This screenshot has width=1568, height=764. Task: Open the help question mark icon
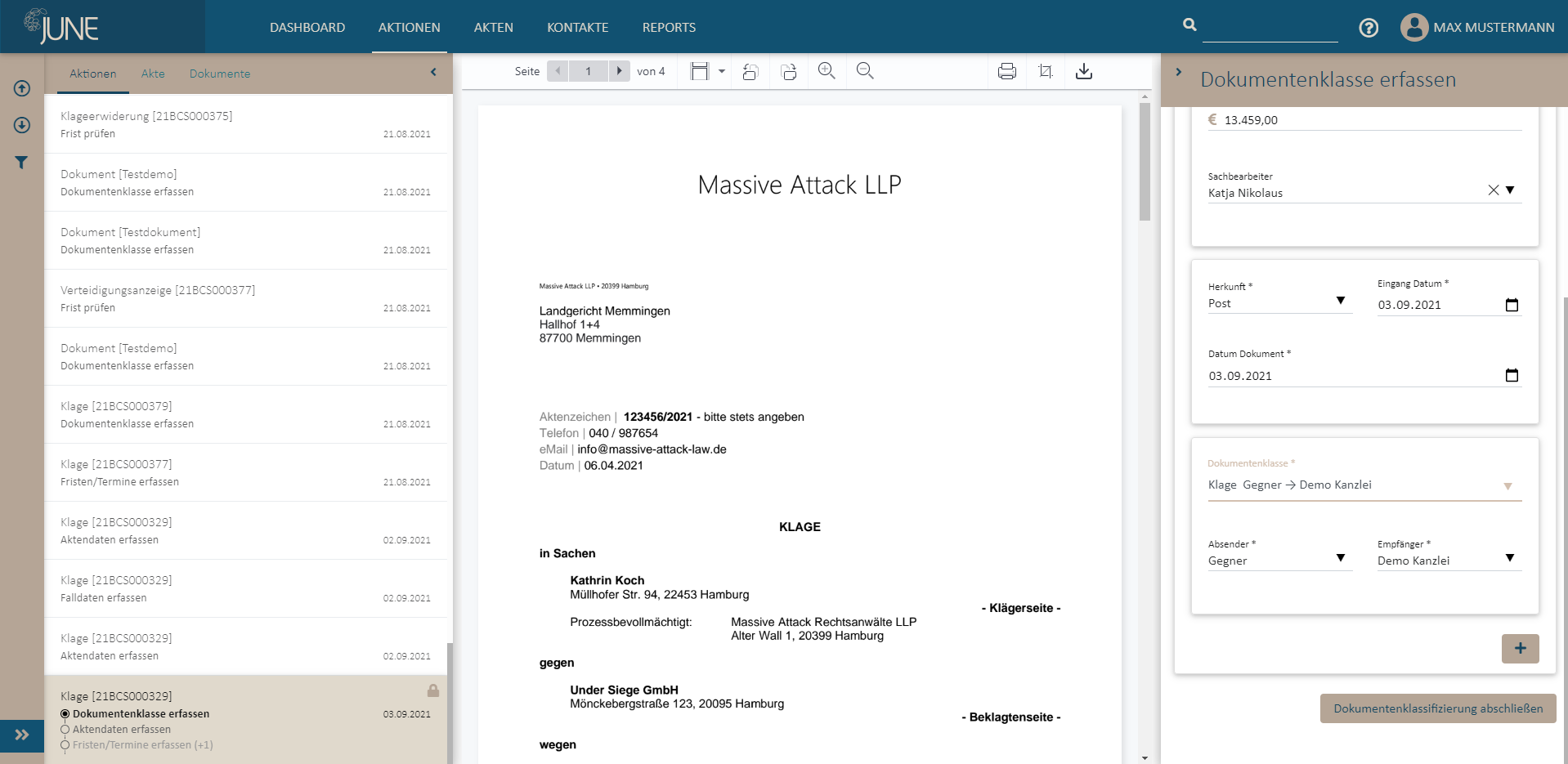tap(1369, 28)
